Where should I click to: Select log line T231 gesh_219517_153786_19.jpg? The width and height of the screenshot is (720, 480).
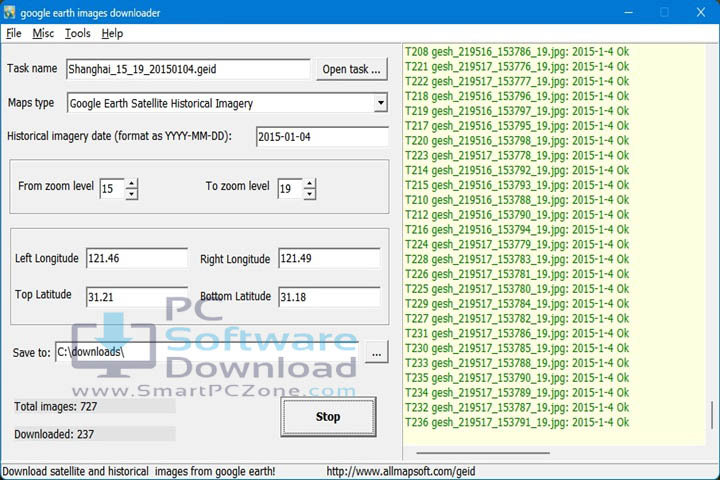[517, 333]
